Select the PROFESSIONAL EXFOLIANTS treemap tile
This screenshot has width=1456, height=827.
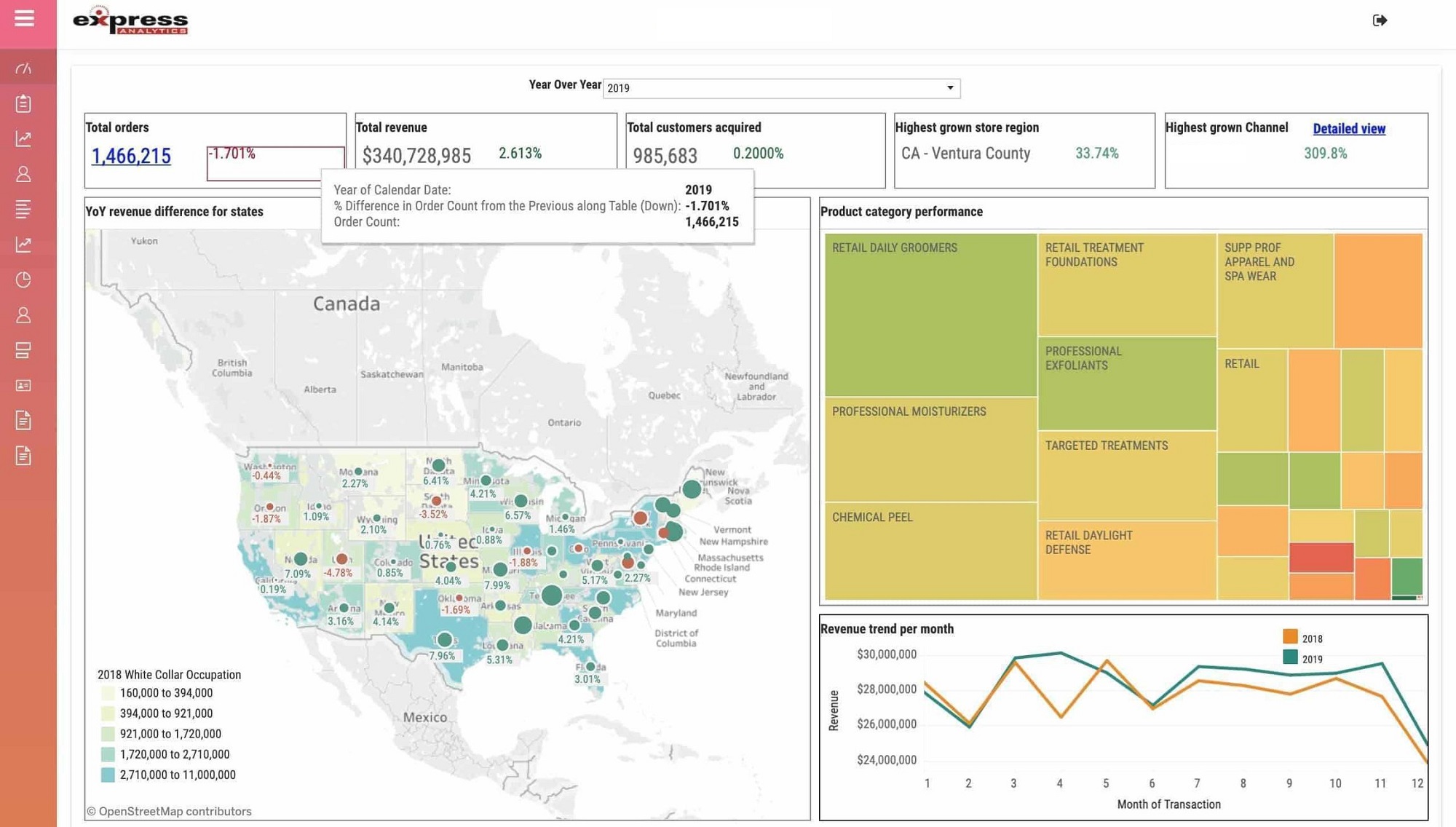1127,384
